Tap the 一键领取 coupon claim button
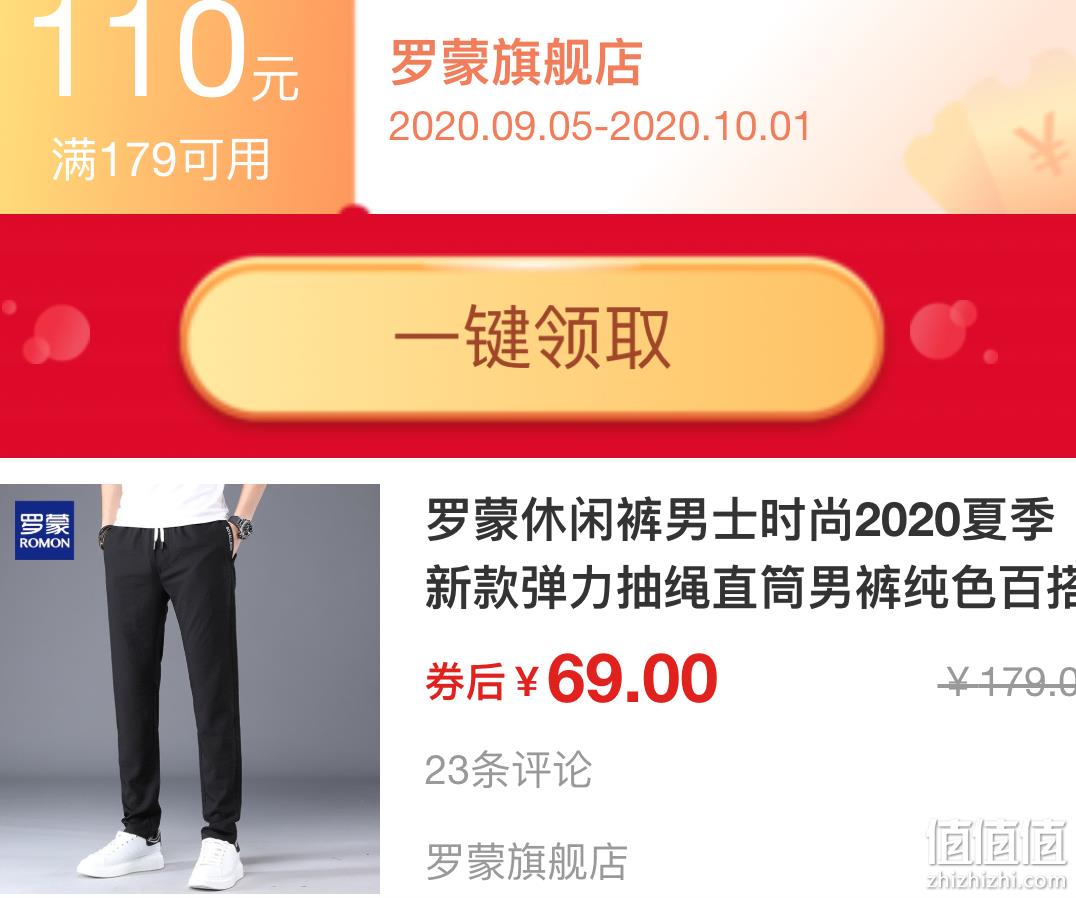Screen dimensions: 1076x898 pos(532,337)
